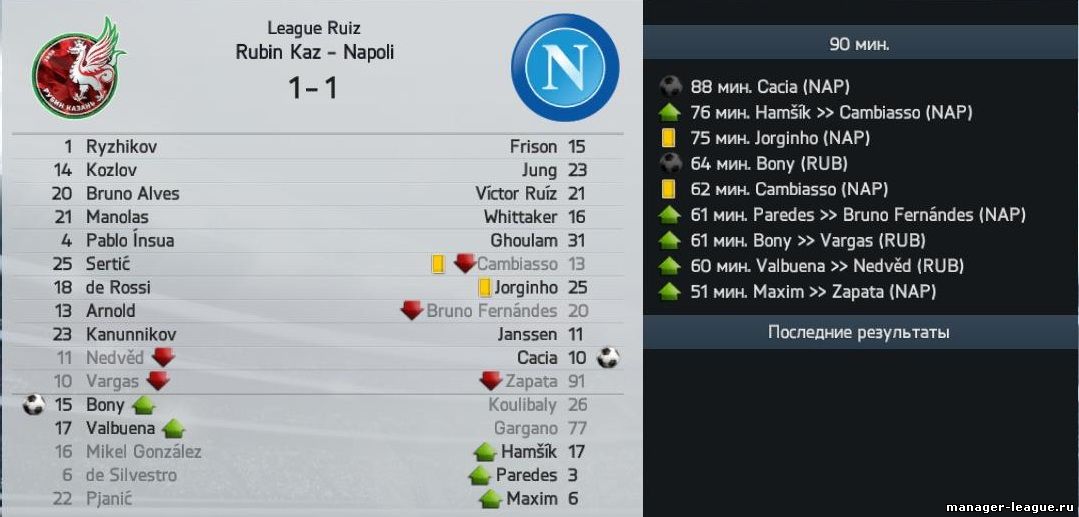Click the red arrow beside Bruno Fernándes
1079x517 pixels.
[412, 310]
